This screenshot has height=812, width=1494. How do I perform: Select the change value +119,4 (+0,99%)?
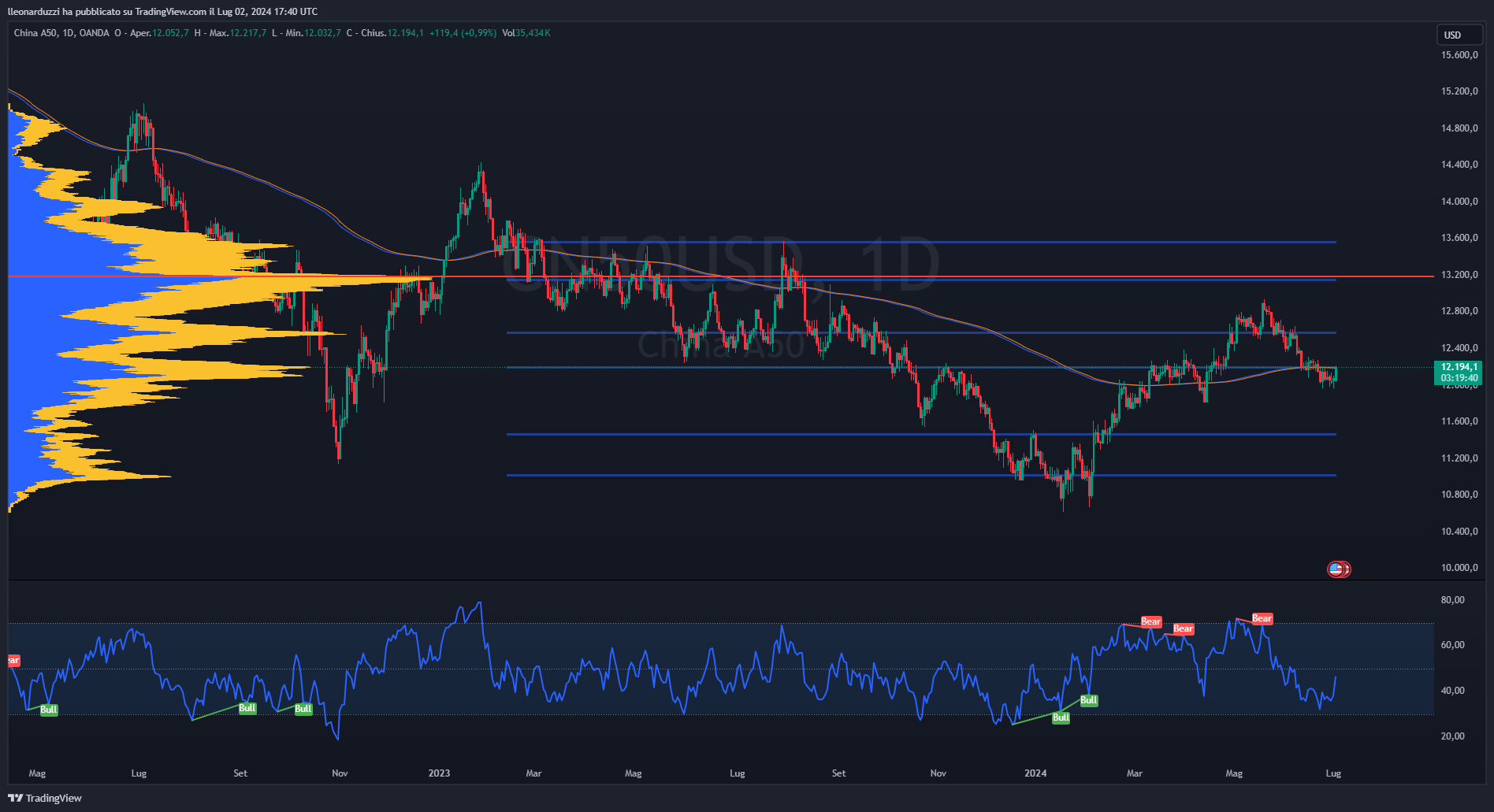pyautogui.click(x=463, y=33)
